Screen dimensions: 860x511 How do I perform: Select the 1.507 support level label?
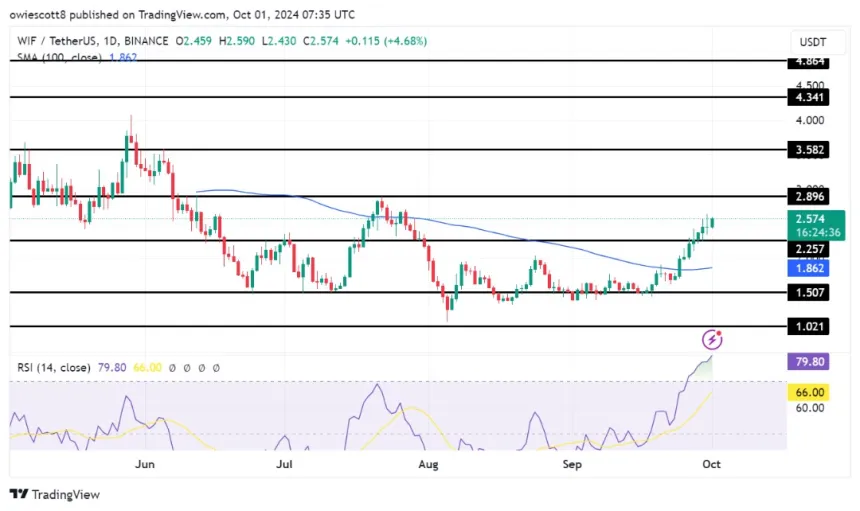[x=811, y=293]
